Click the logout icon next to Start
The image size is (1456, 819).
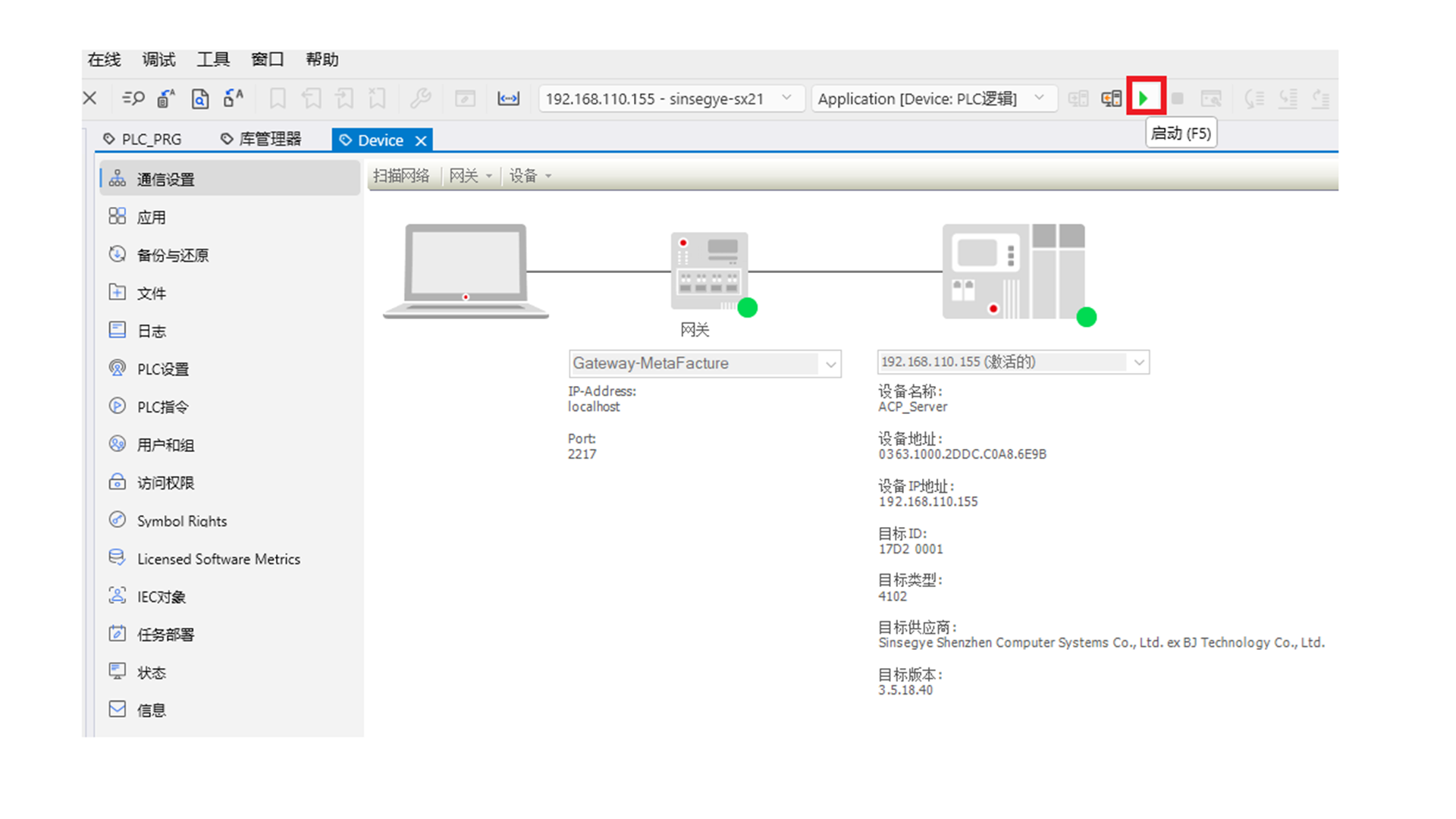point(1111,99)
